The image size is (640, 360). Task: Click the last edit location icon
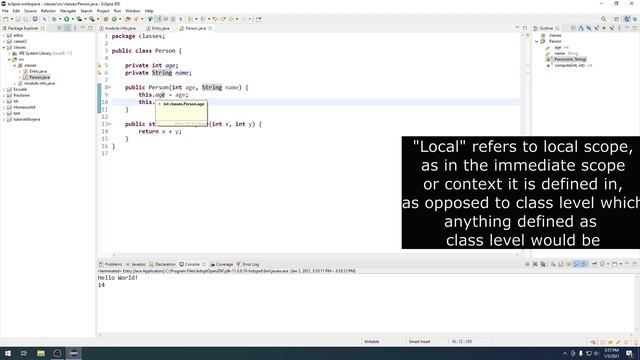215,19
